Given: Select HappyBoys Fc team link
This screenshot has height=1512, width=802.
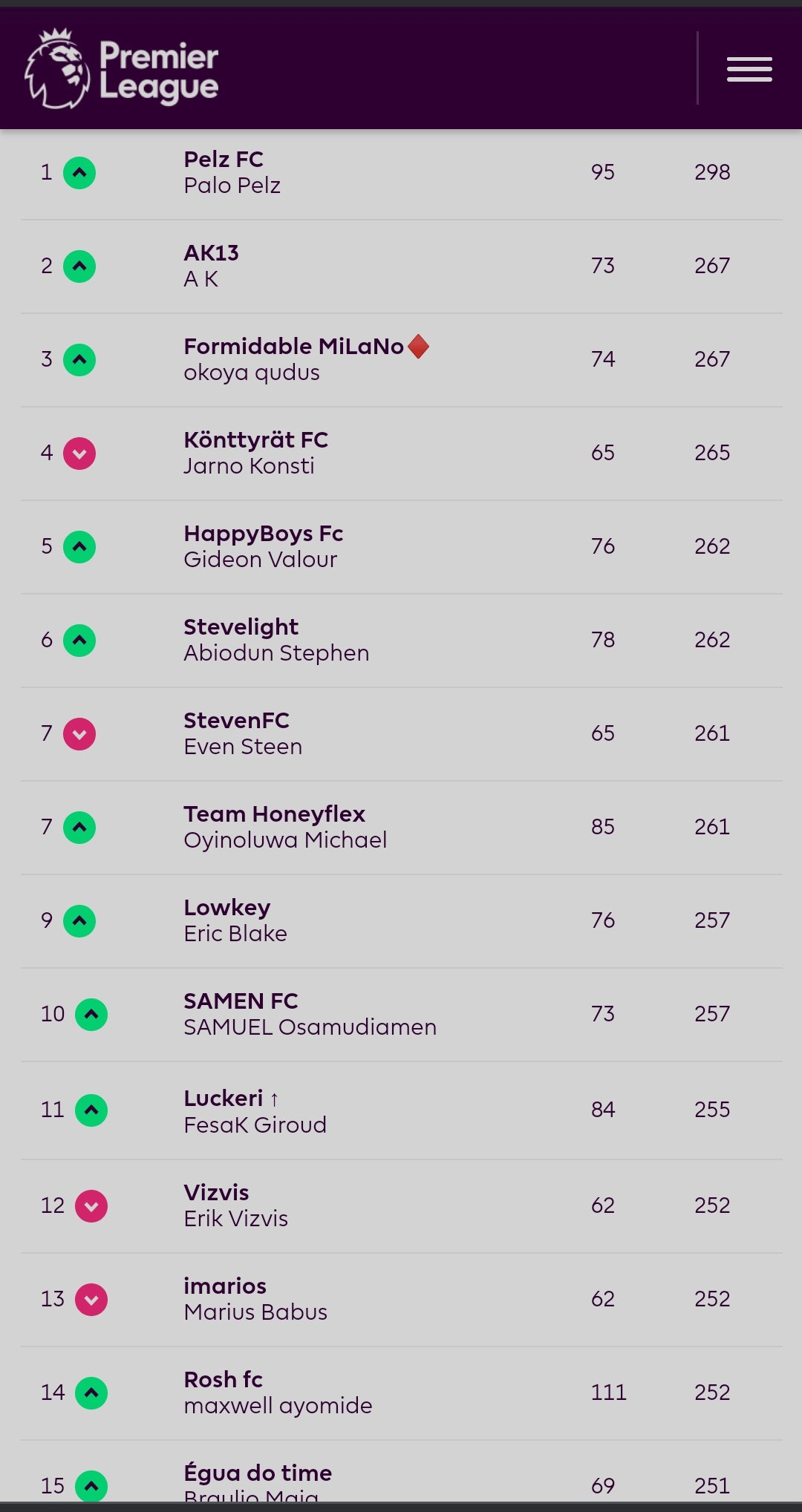Looking at the screenshot, I should tap(264, 533).
